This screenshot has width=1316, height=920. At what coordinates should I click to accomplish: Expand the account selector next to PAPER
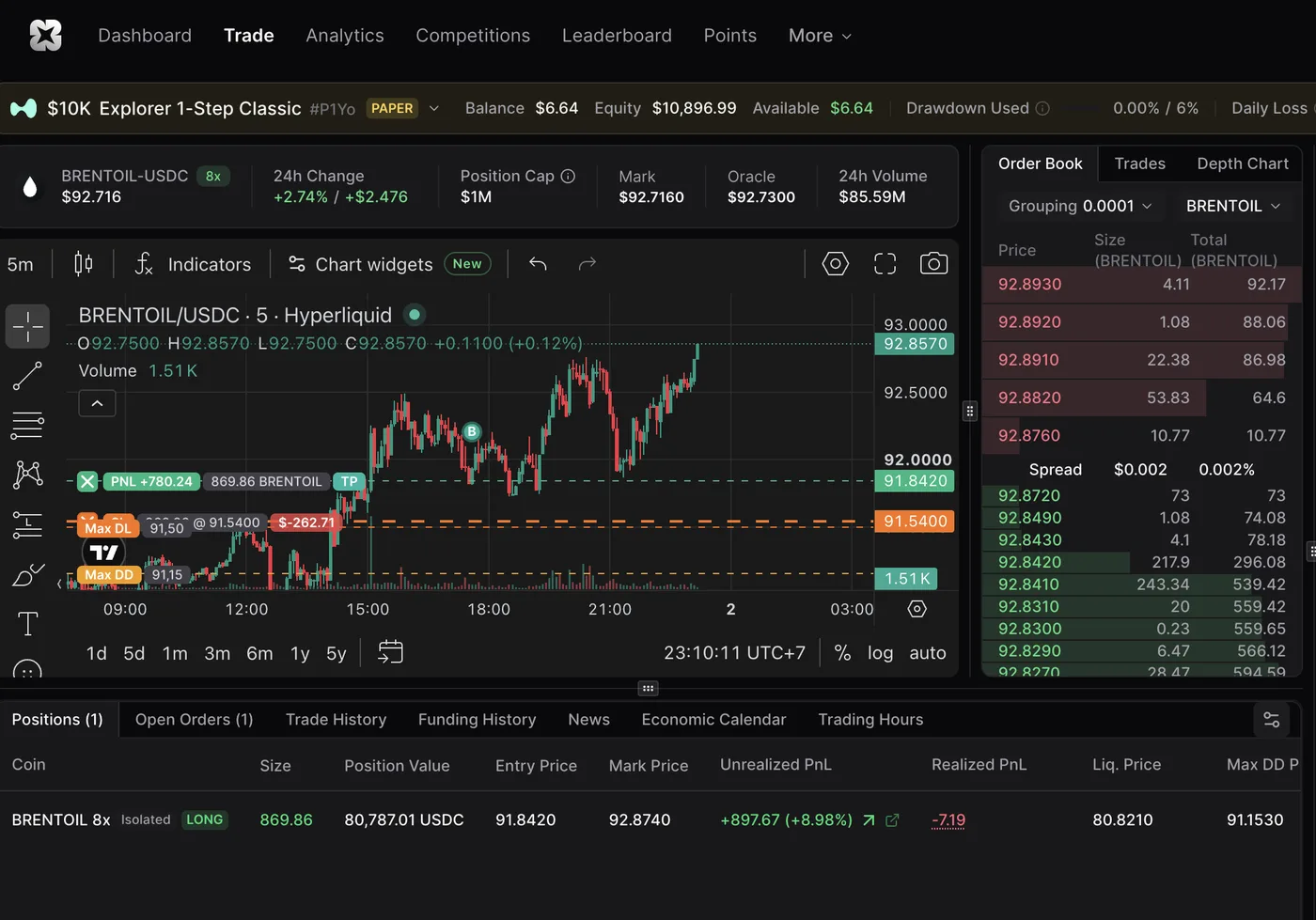click(434, 108)
